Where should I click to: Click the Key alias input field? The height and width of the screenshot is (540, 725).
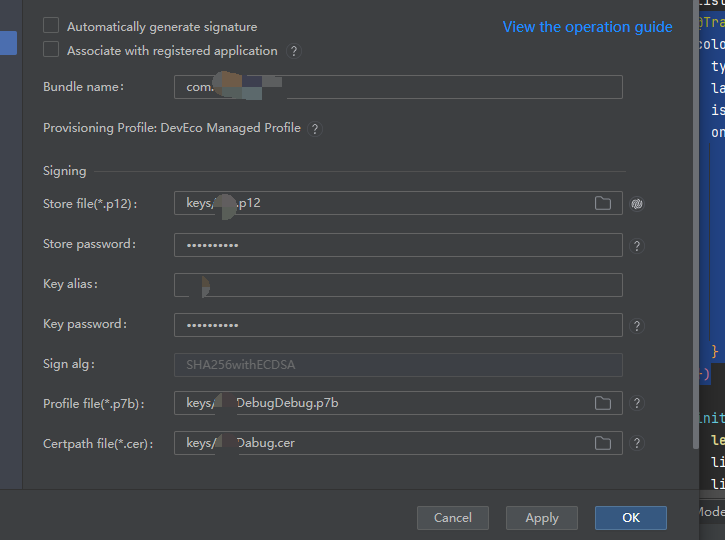coord(398,285)
